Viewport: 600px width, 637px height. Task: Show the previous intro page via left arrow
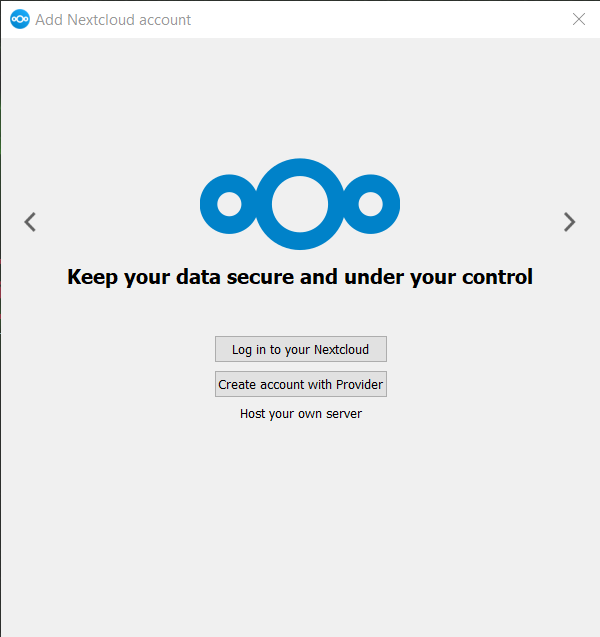(30, 222)
